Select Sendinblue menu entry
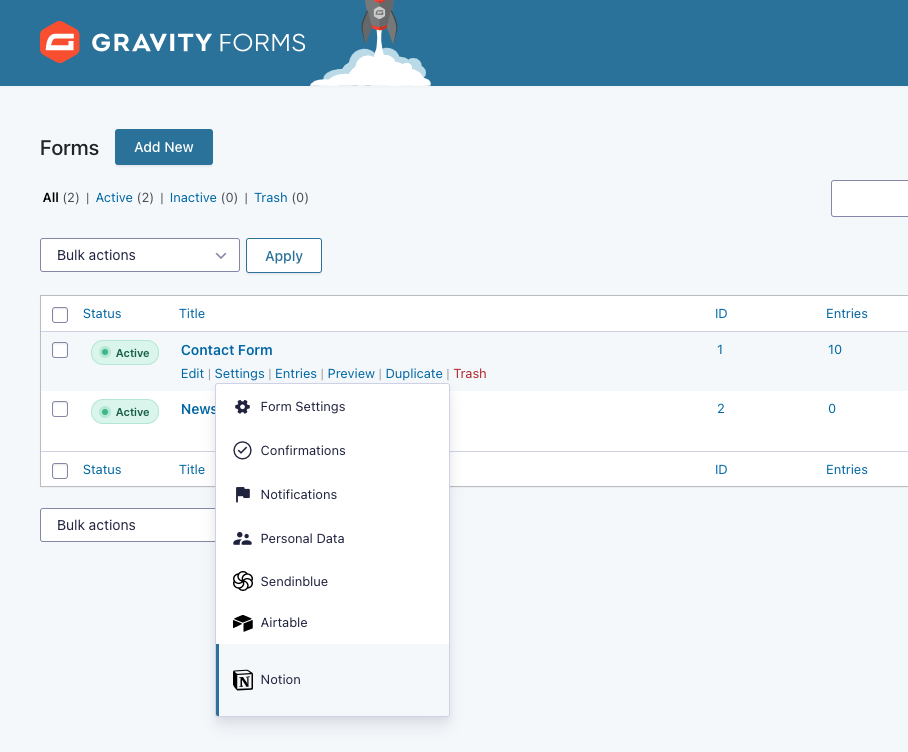The height and width of the screenshot is (752, 908). 332,581
